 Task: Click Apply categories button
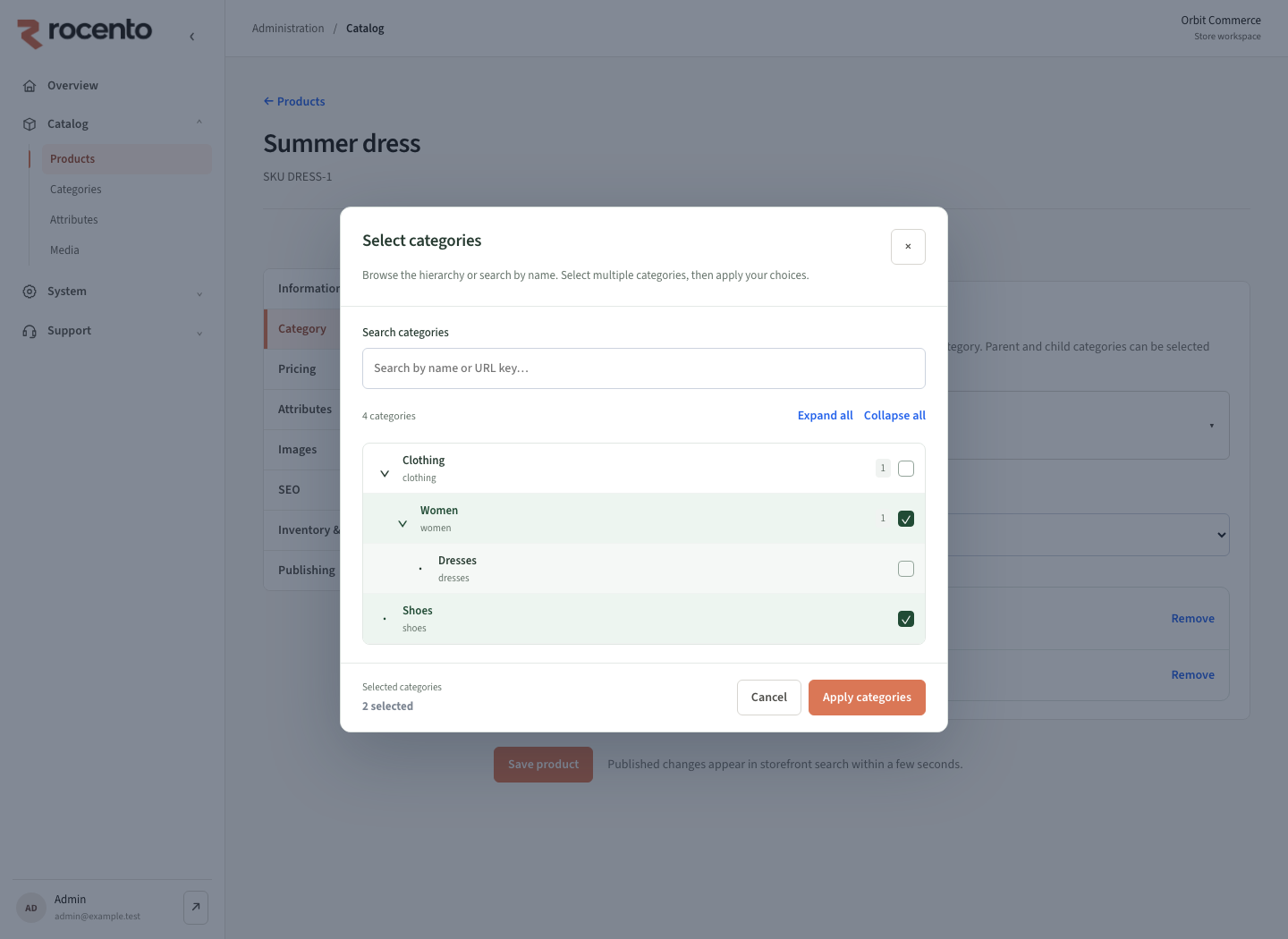867,698
